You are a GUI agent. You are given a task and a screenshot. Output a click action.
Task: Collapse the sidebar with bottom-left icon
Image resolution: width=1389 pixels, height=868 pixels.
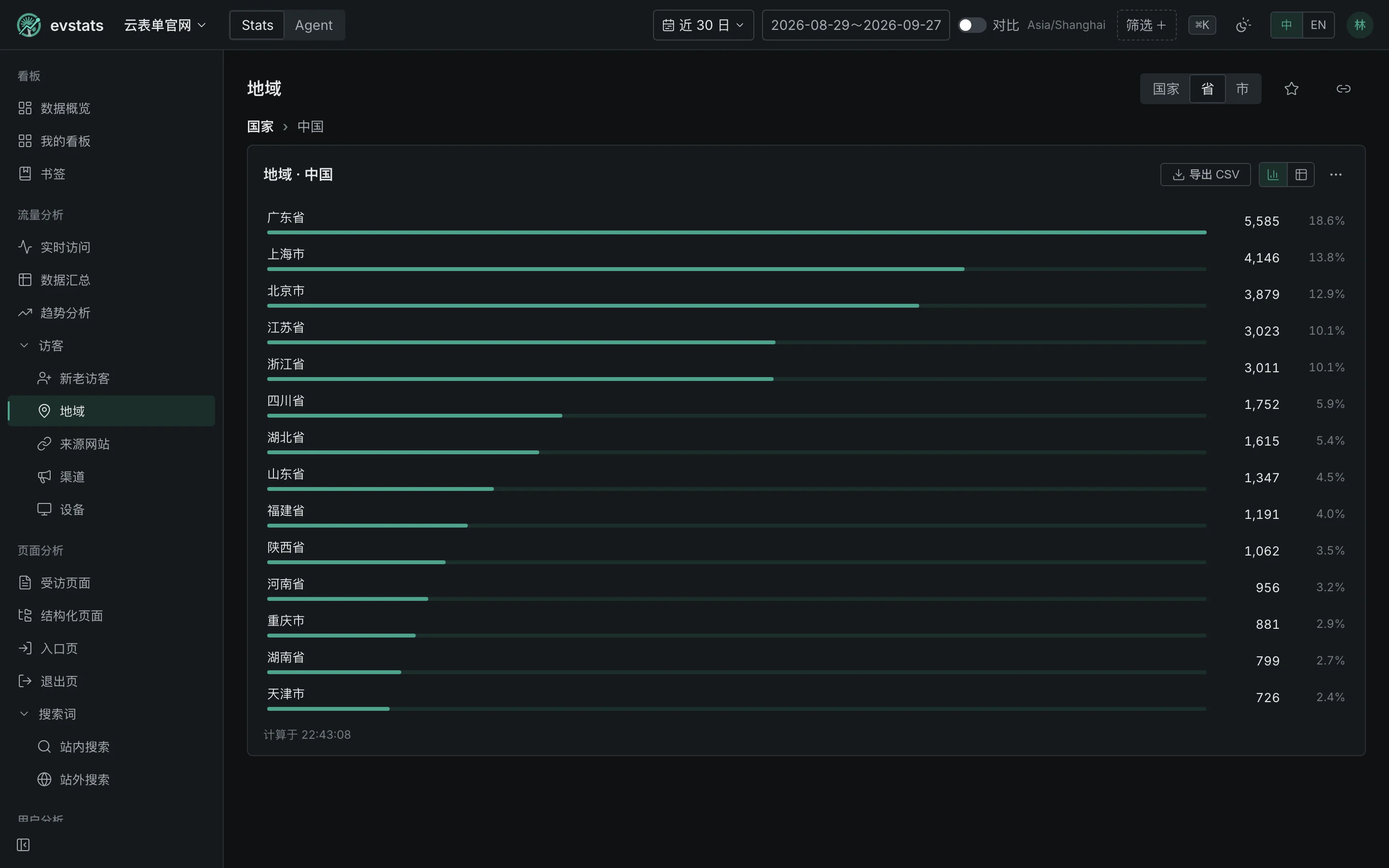[23, 844]
